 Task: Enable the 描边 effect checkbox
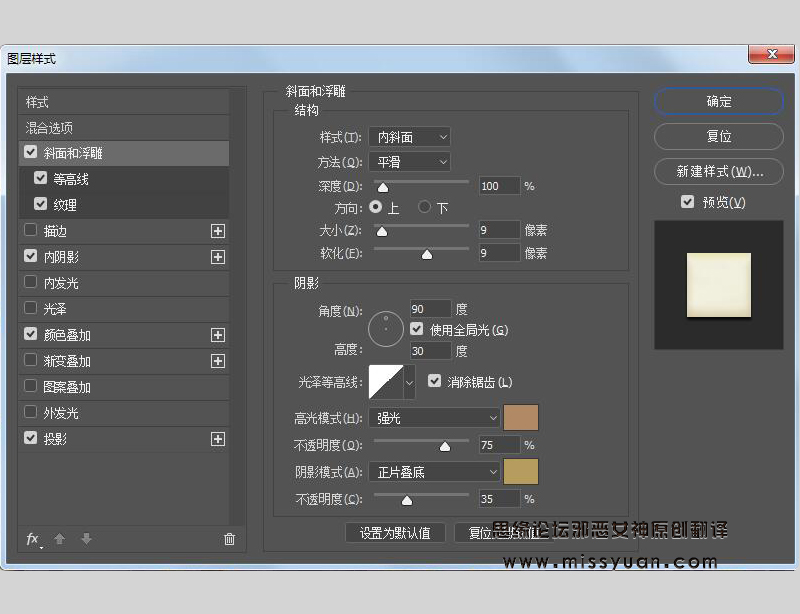(31, 231)
